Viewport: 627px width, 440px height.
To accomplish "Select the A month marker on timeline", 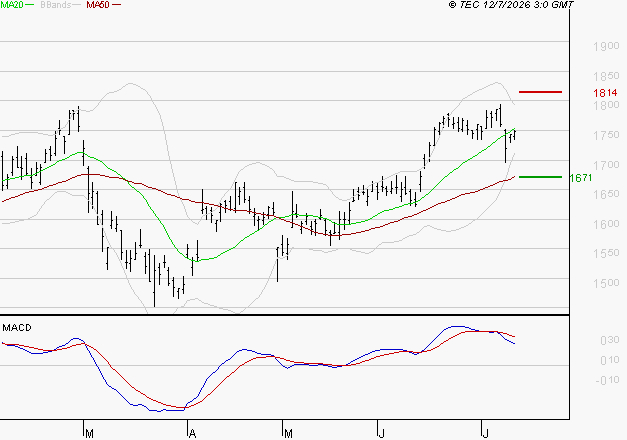I will click(192, 434).
